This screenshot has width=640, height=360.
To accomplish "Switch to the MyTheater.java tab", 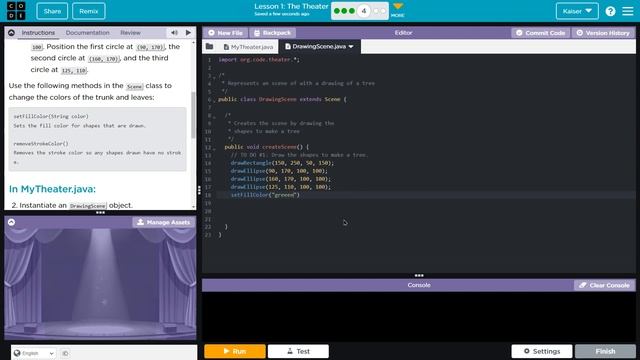I will click(248, 47).
